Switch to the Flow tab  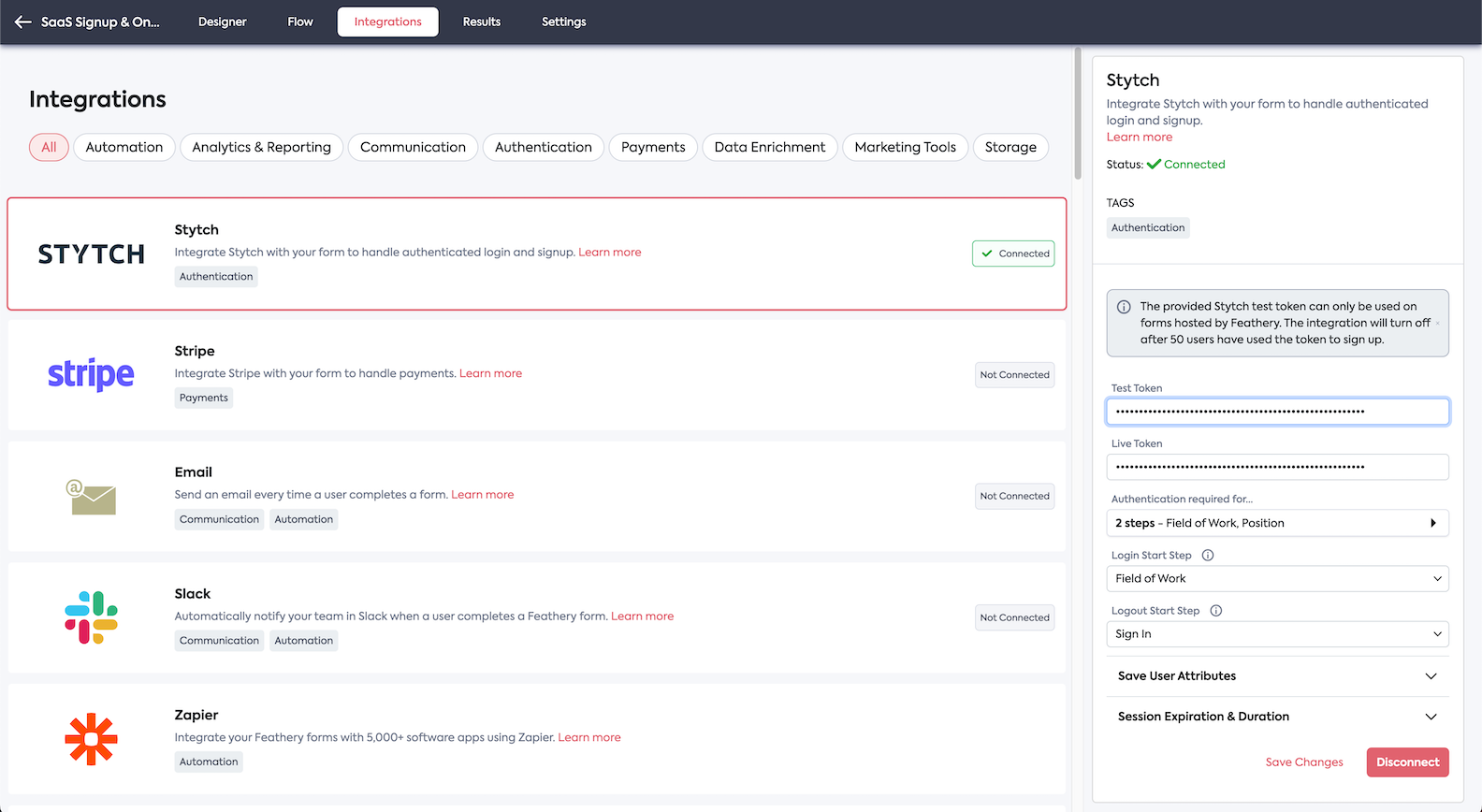(300, 22)
